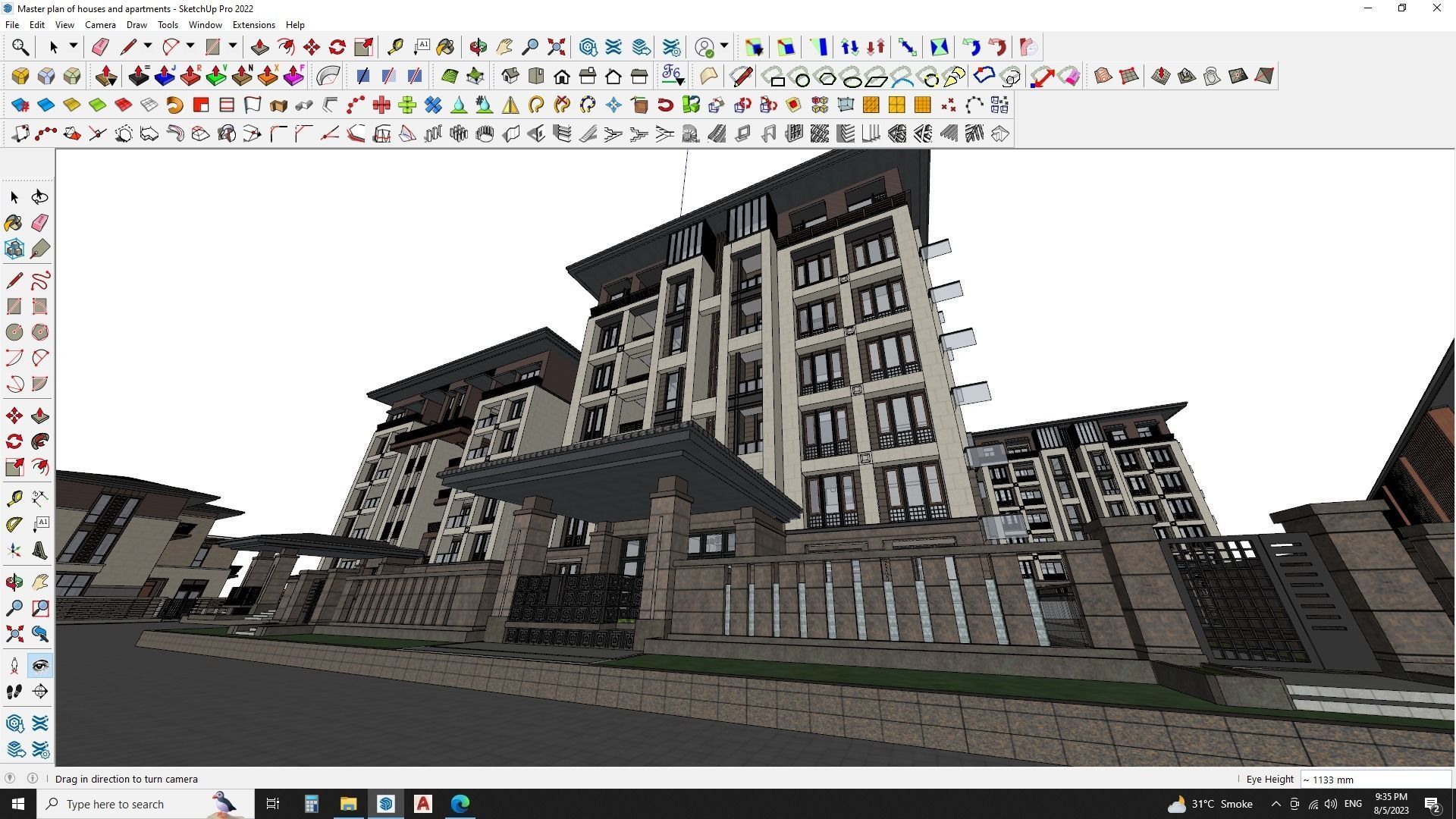Screen dimensions: 1456x819
Task: Open the Rectangle shapes dropdown arrow
Action: (233, 47)
